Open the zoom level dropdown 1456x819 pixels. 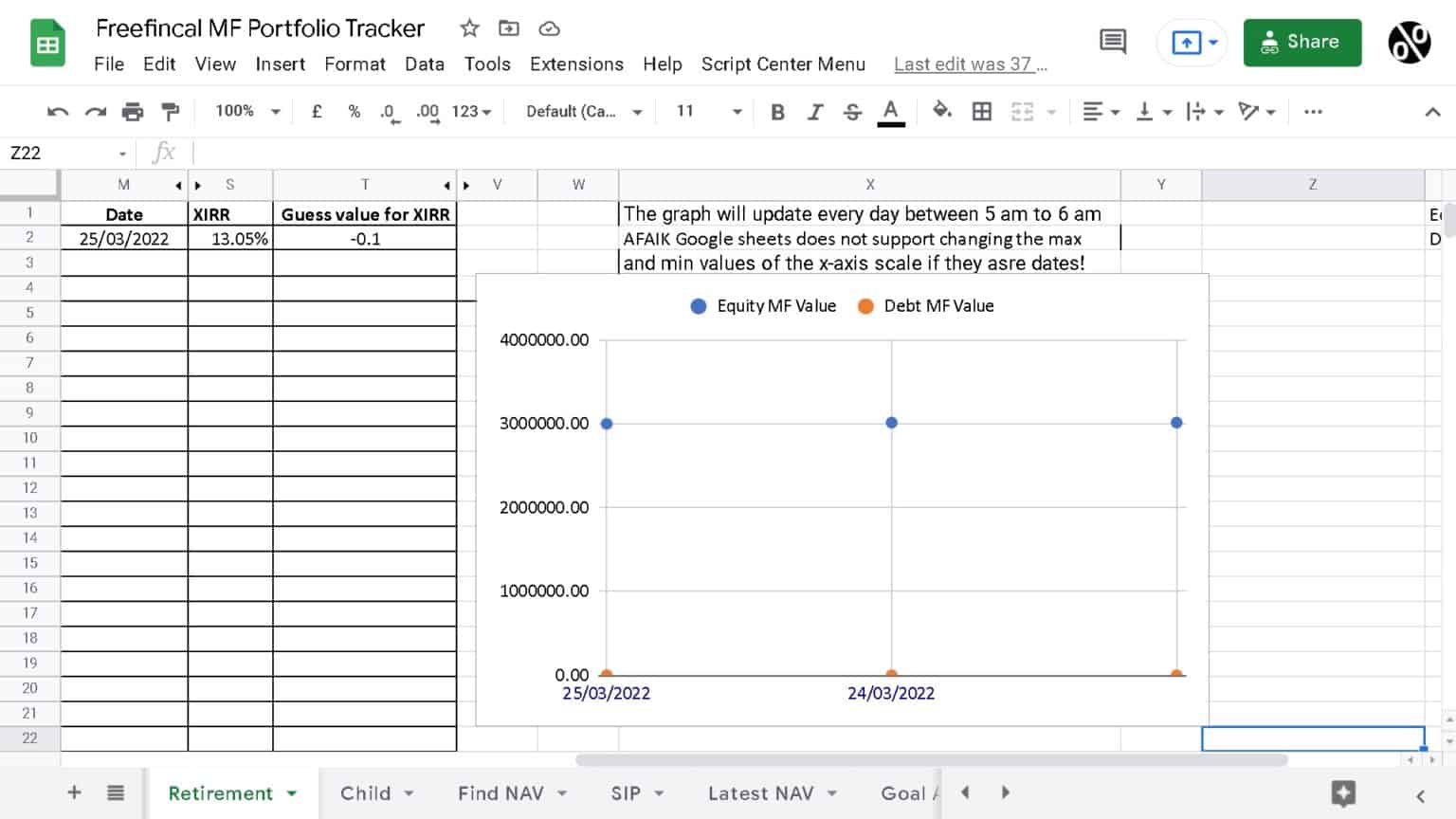pyautogui.click(x=245, y=111)
